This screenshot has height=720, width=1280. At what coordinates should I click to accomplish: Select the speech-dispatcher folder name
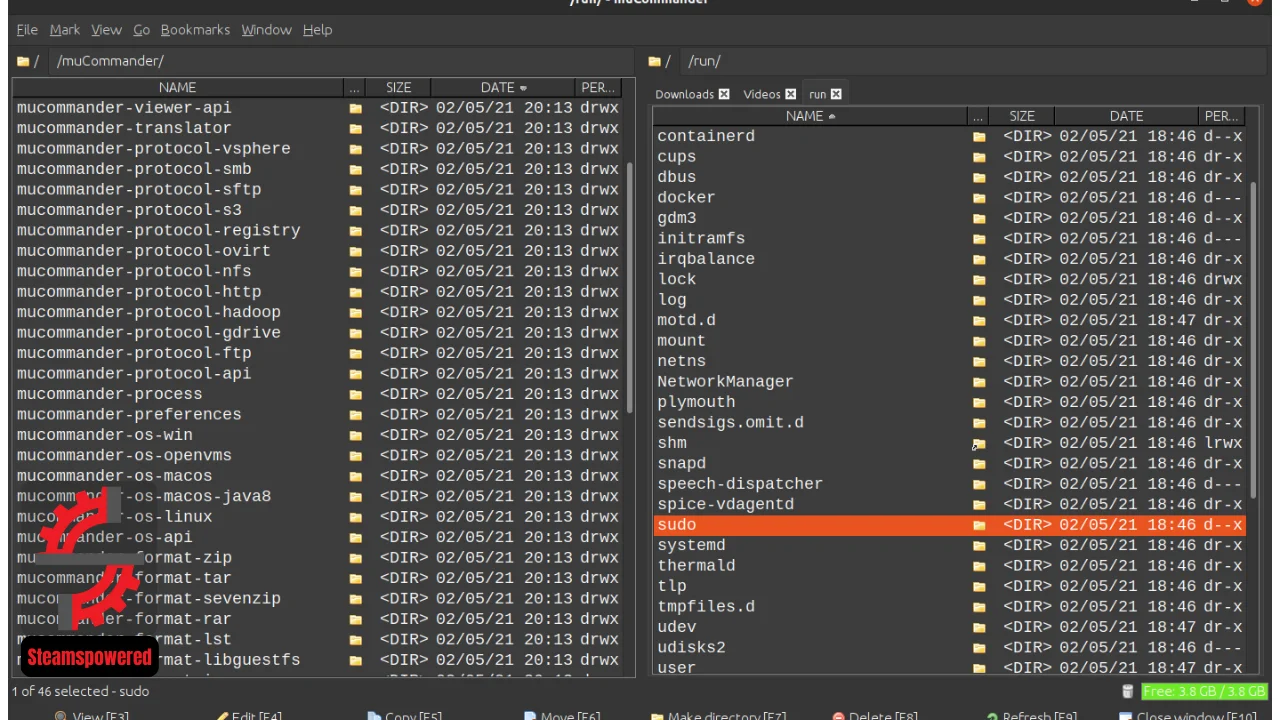pyautogui.click(x=740, y=484)
